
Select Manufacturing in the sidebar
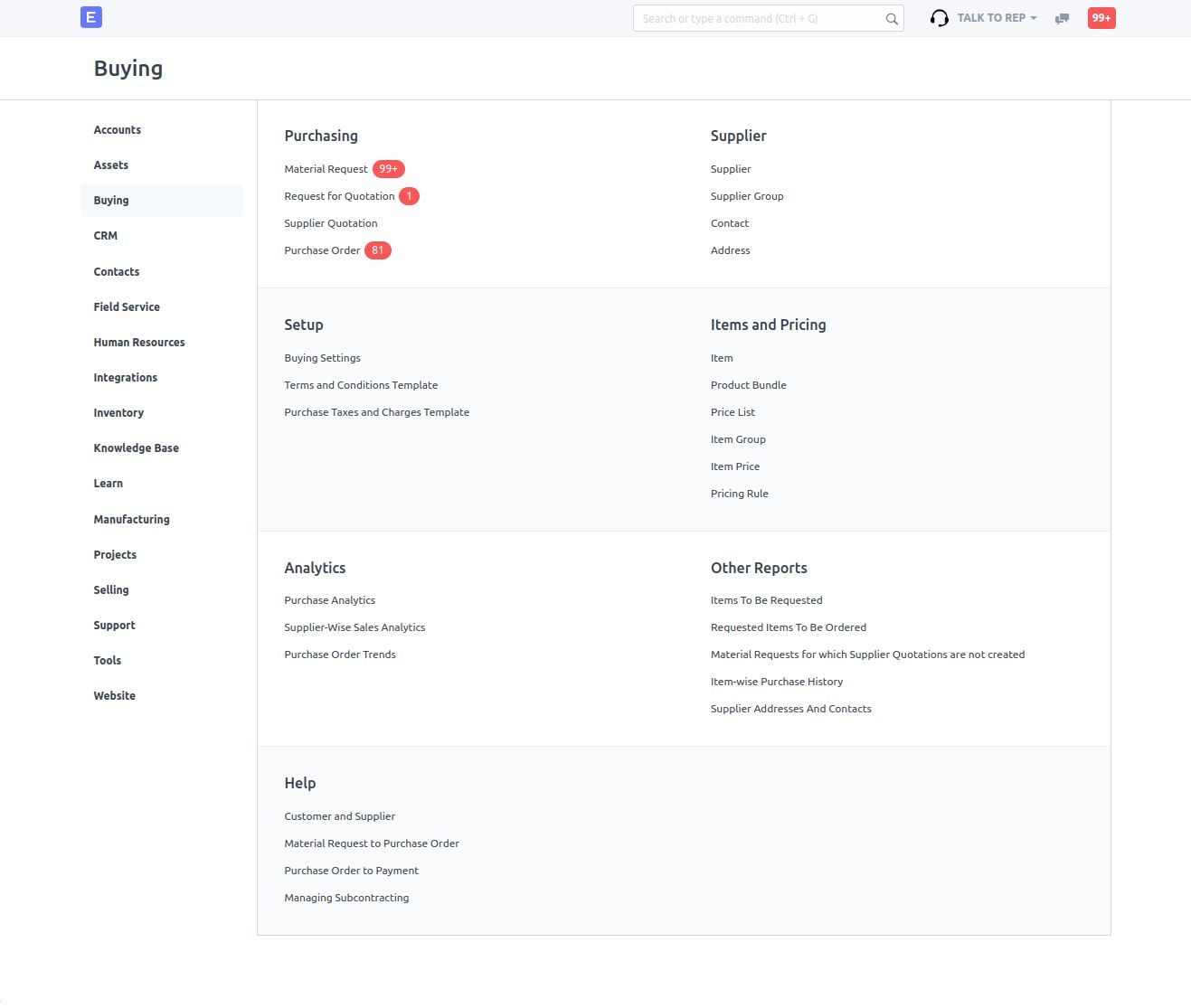point(131,520)
